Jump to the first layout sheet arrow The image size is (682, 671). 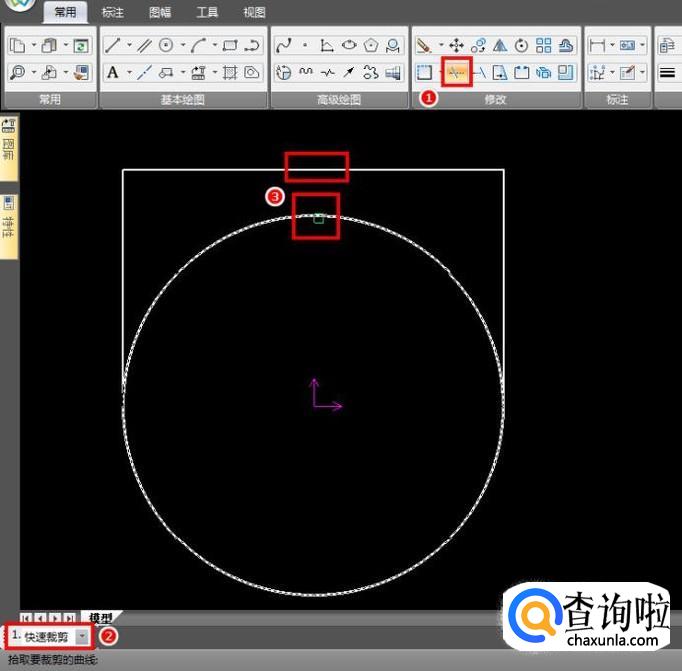point(26,618)
